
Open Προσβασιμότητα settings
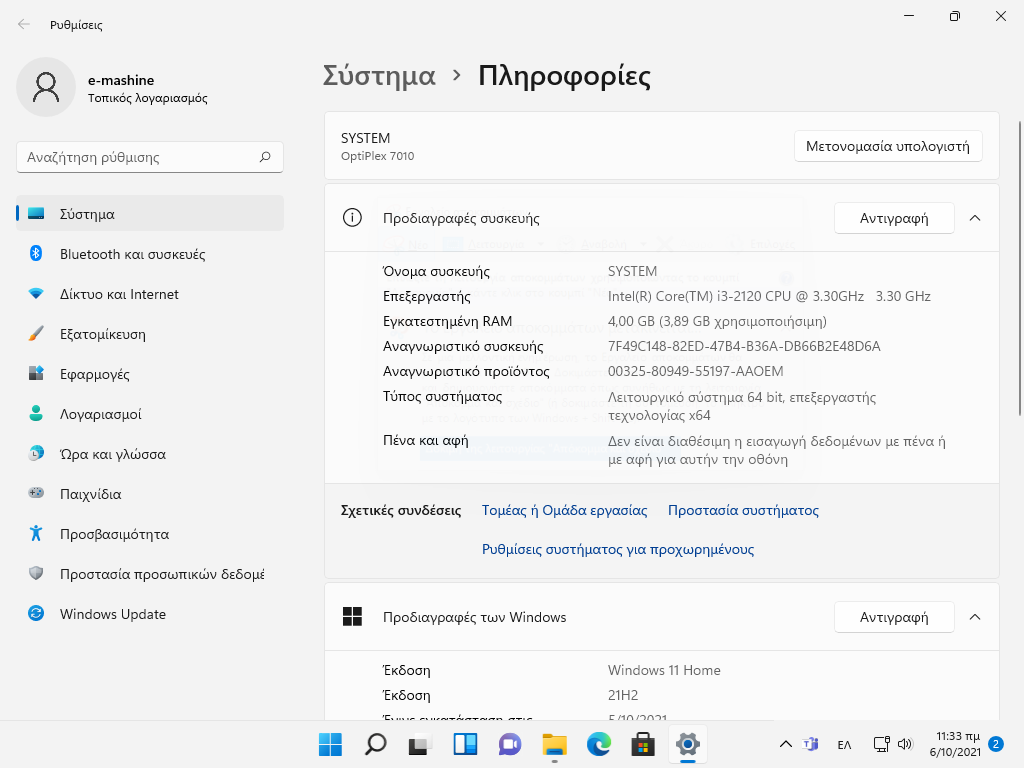point(150,534)
